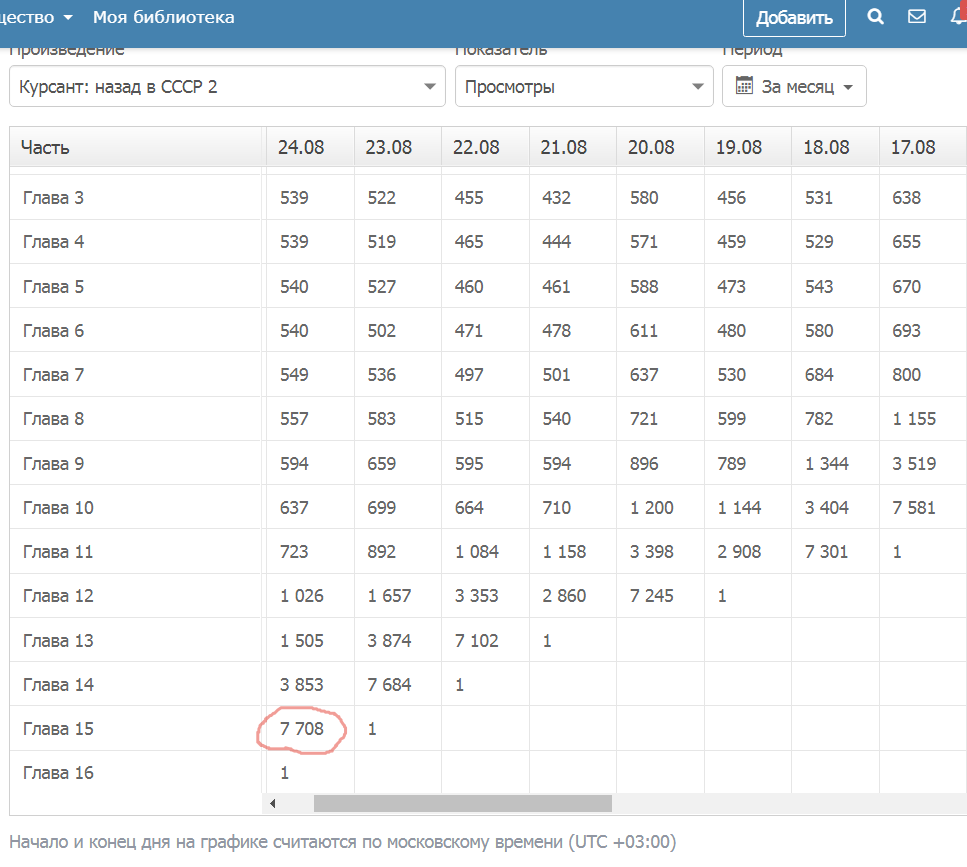The image size is (967, 867).
Task: Click the Глава 16 row label
Action: coord(58,773)
